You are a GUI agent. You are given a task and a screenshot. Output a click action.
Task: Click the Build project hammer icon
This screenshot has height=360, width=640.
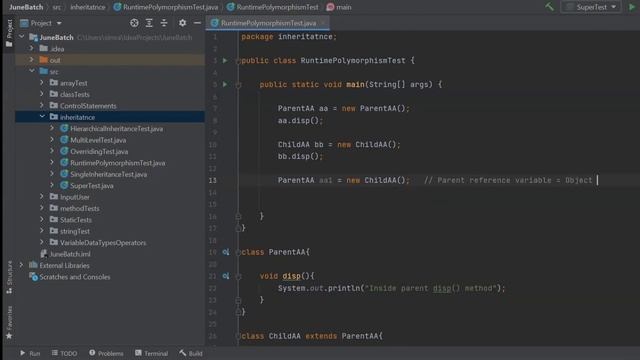click(x=549, y=7)
